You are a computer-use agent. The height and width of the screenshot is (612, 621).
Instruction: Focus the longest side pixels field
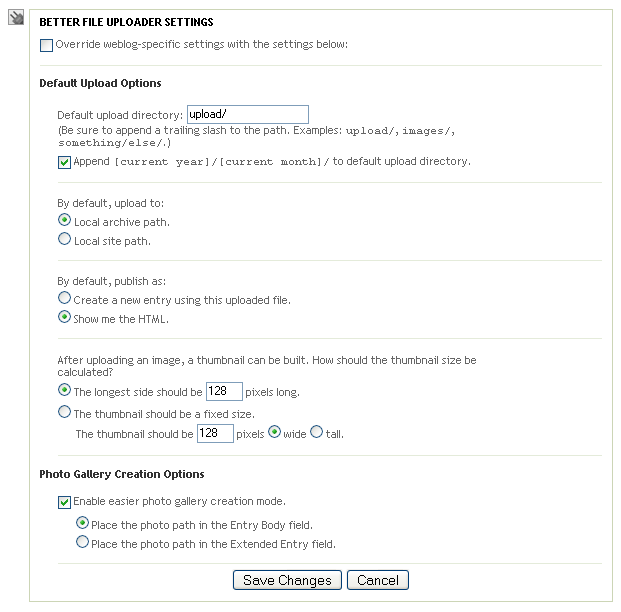click(x=224, y=391)
